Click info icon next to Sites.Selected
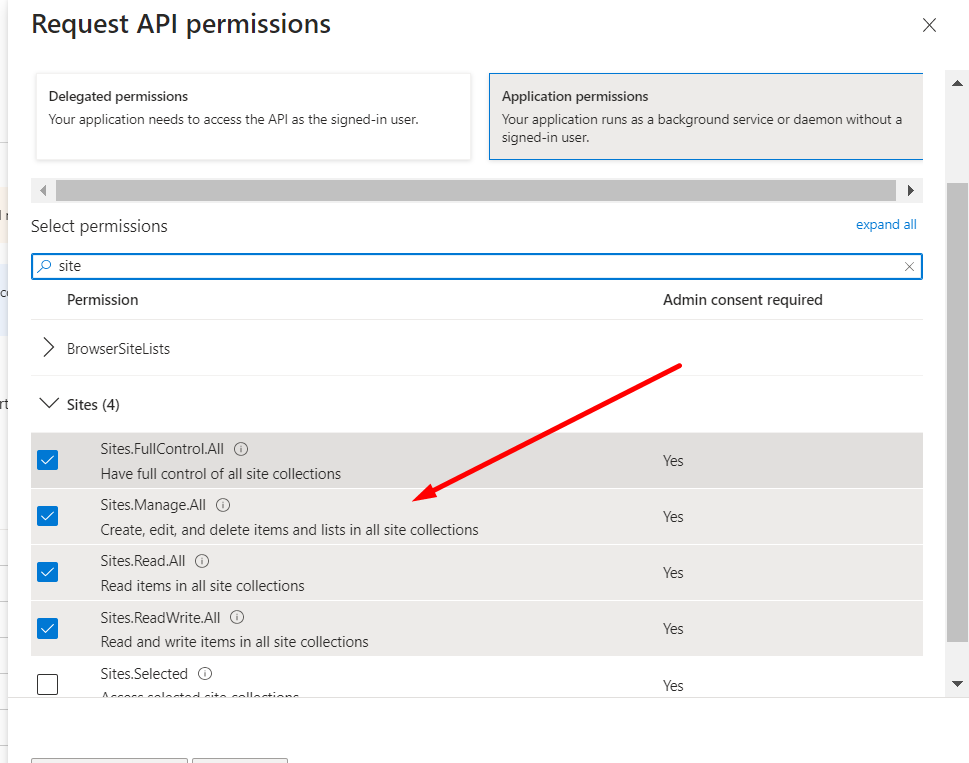Image resolution: width=969 pixels, height=763 pixels. tap(205, 674)
